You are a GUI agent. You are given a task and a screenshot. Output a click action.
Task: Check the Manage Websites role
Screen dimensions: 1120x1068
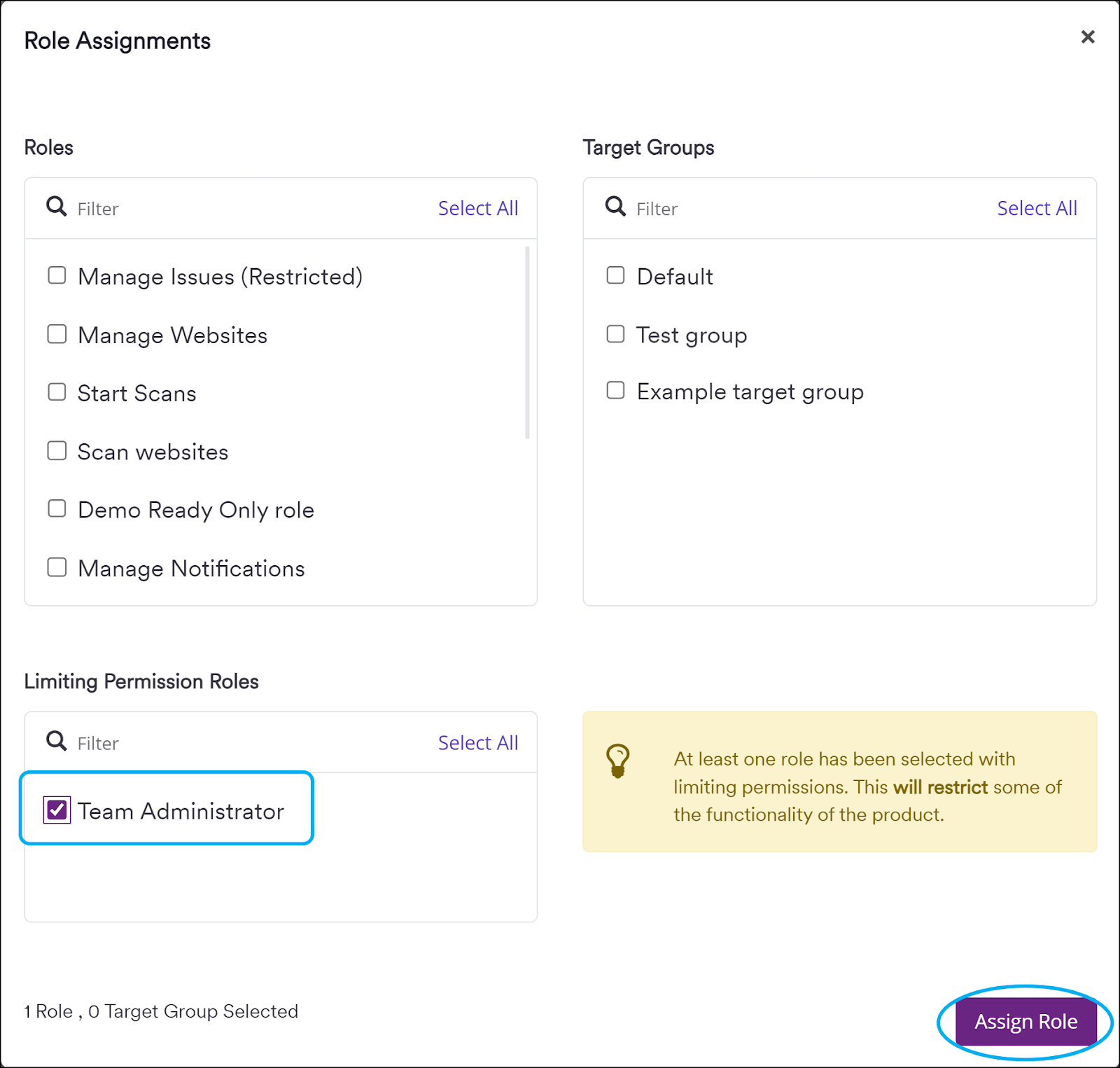coord(57,334)
